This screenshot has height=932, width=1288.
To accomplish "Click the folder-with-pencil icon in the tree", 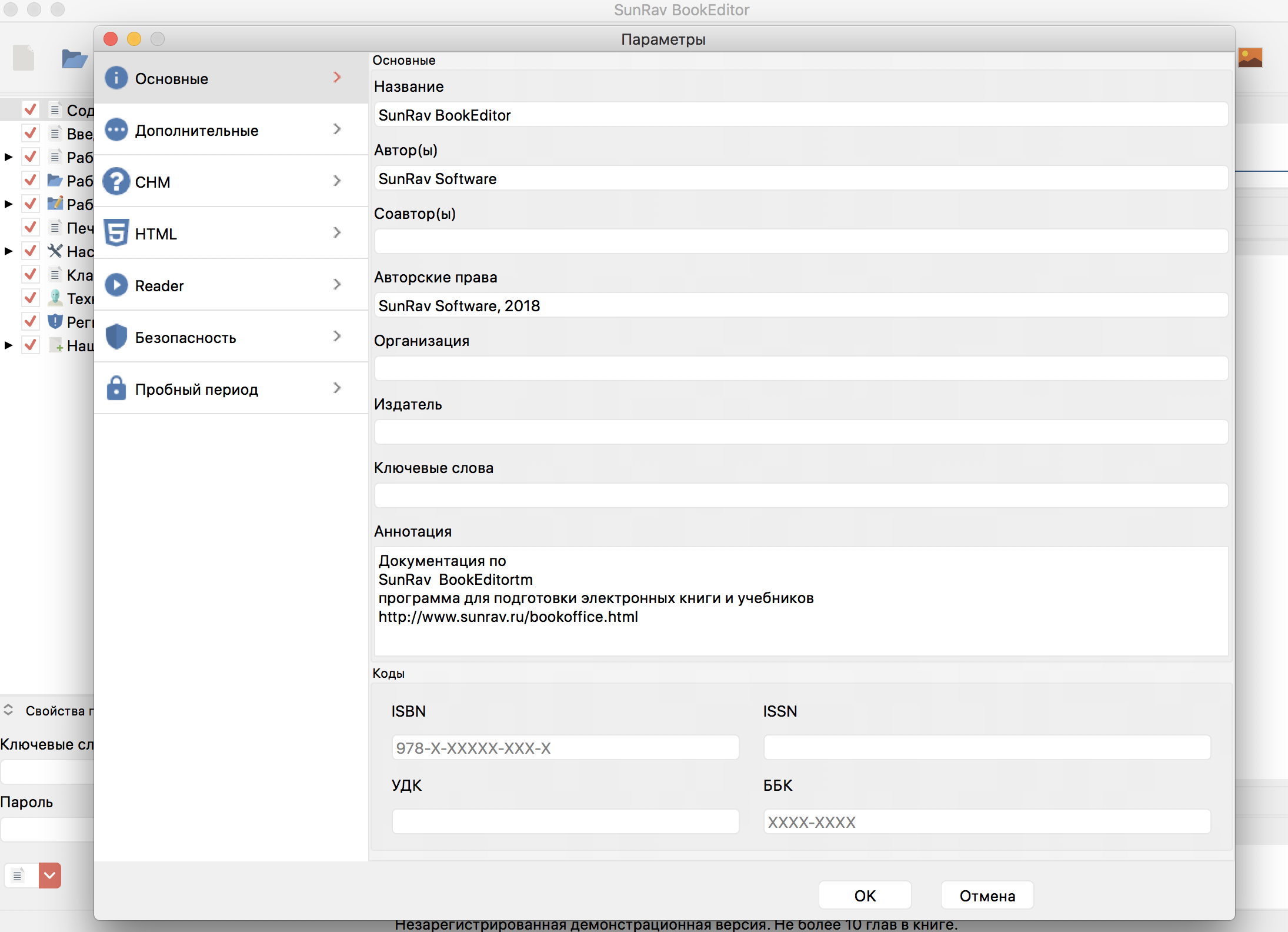I will click(x=55, y=203).
